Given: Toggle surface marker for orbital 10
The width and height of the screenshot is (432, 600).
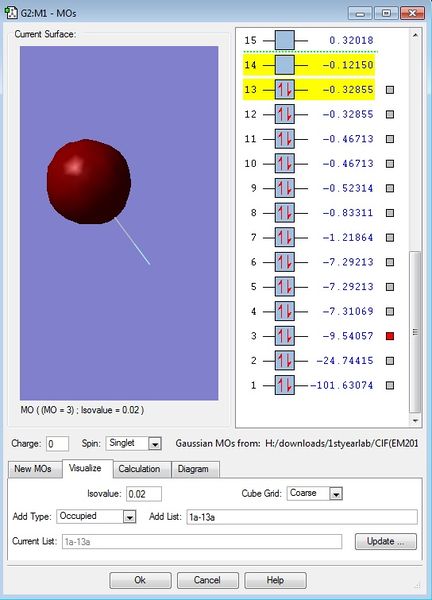Looking at the screenshot, I should (x=390, y=163).
